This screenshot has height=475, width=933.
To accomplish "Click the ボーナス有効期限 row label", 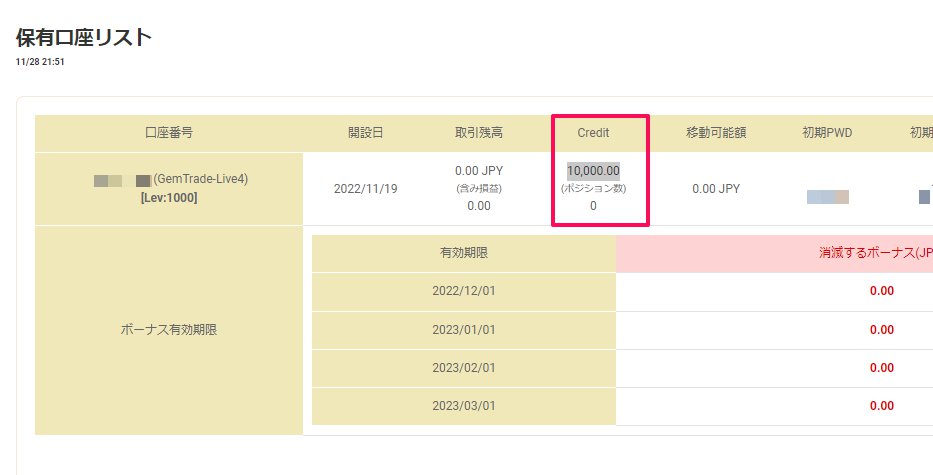I will pos(168,330).
